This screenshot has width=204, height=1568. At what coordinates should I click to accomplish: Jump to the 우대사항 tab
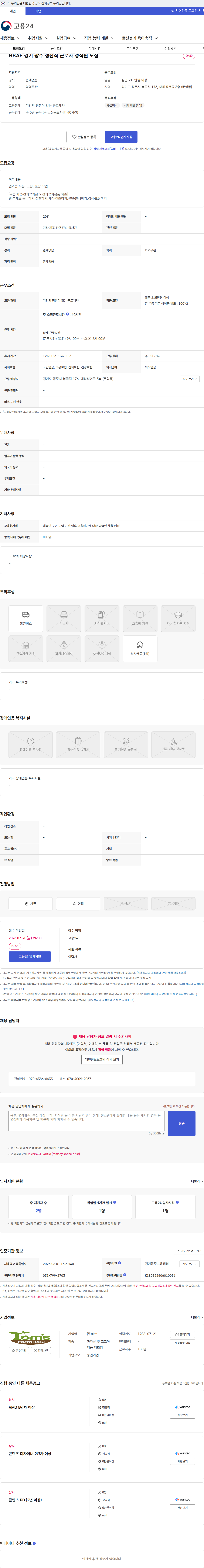coord(94,48)
